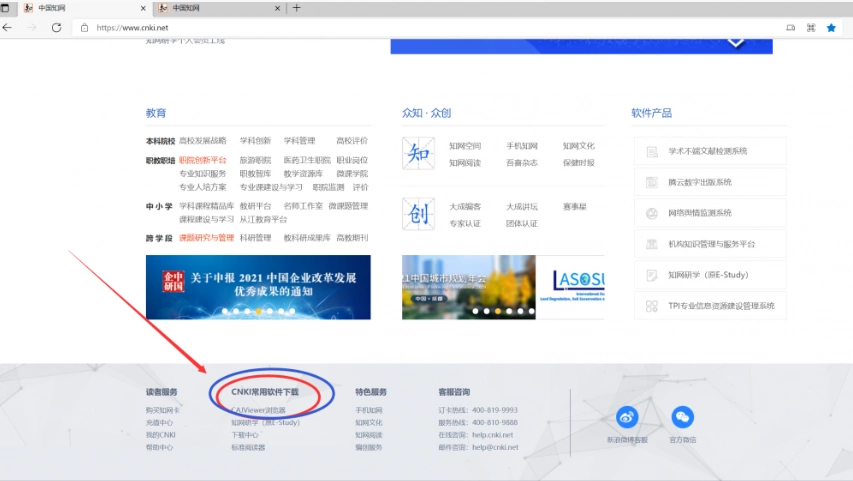Click the browser Forward arrow
Viewport: 853px width, 481px height.
coord(32,27)
